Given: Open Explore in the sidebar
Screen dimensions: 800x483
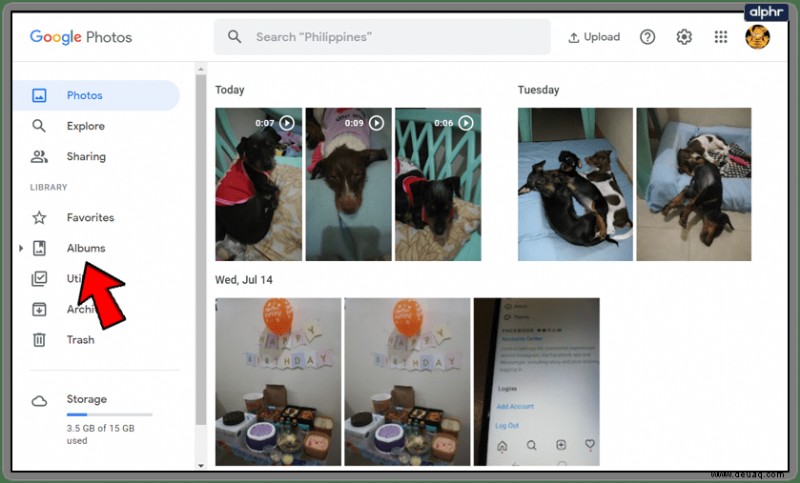Looking at the screenshot, I should [x=86, y=126].
